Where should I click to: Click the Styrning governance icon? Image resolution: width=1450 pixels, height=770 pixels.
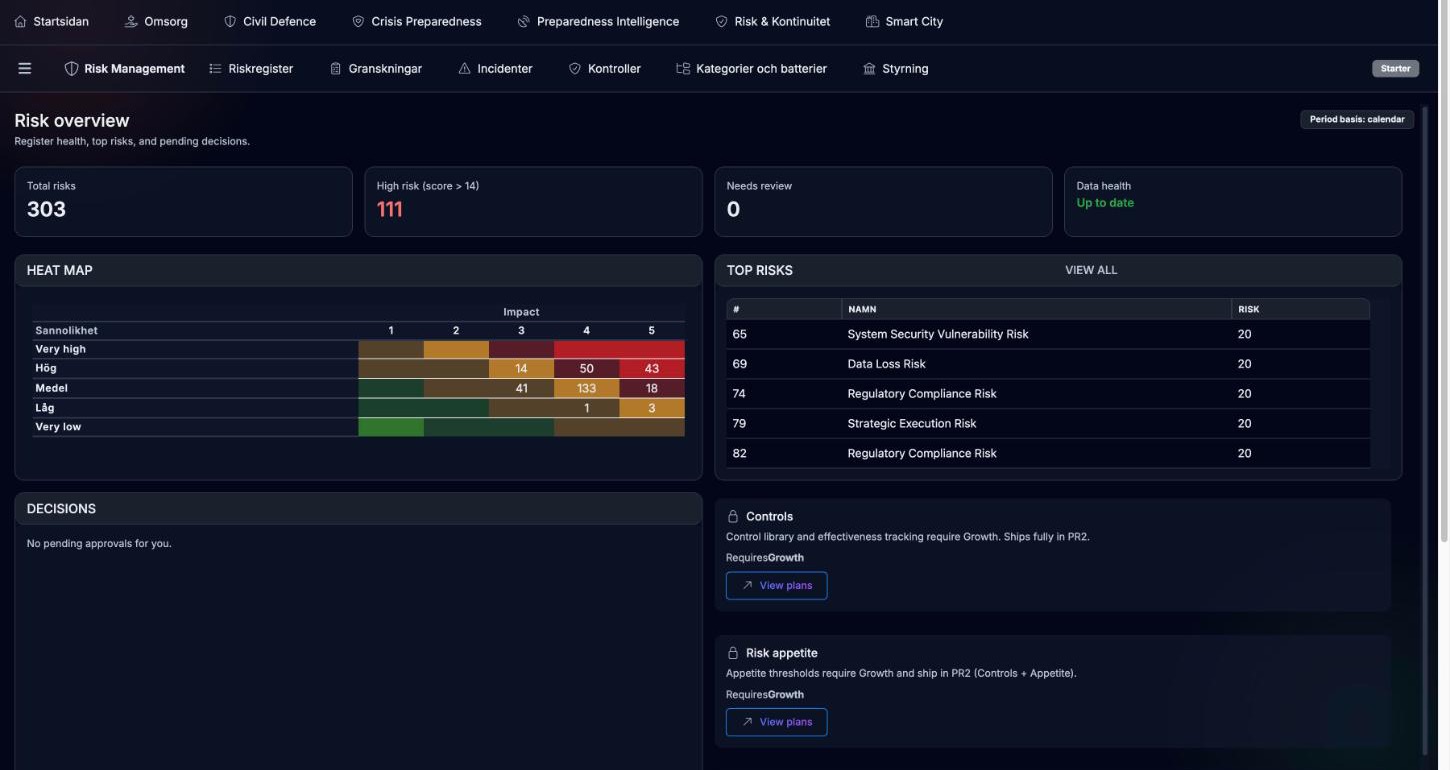click(x=869, y=69)
